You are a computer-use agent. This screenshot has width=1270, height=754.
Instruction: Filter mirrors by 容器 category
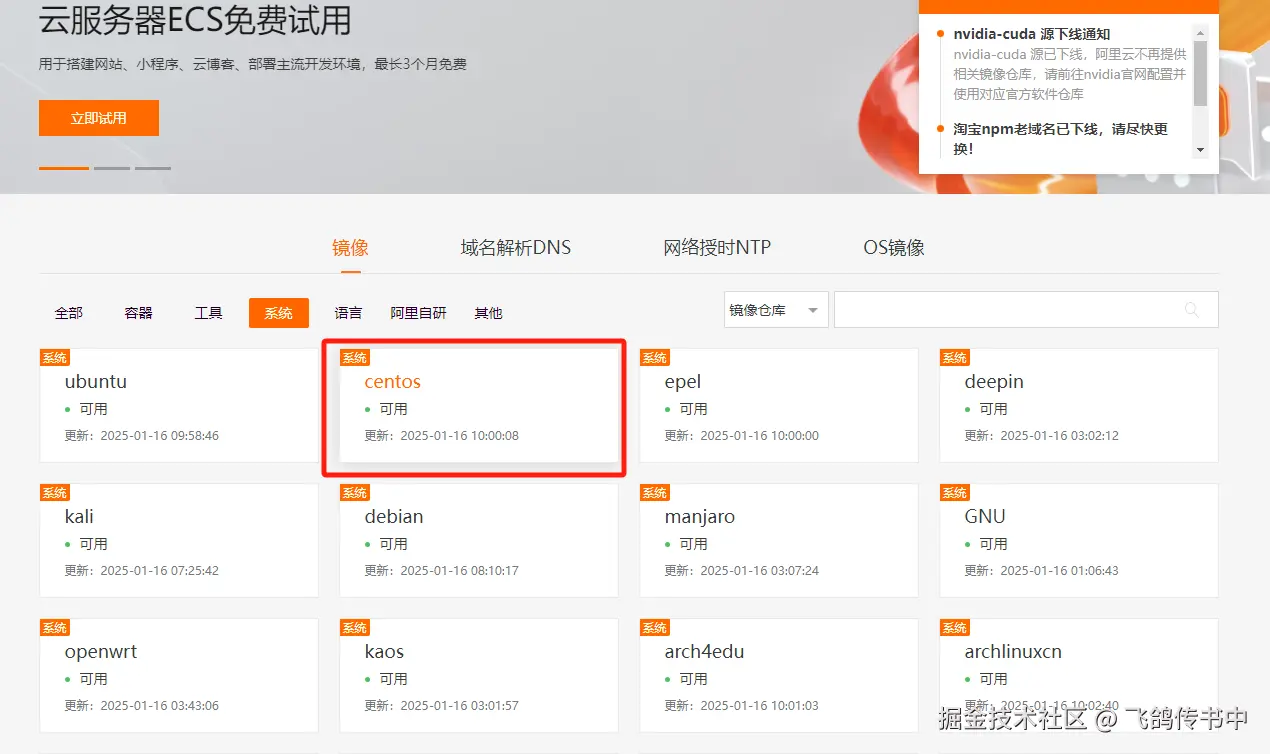139,313
